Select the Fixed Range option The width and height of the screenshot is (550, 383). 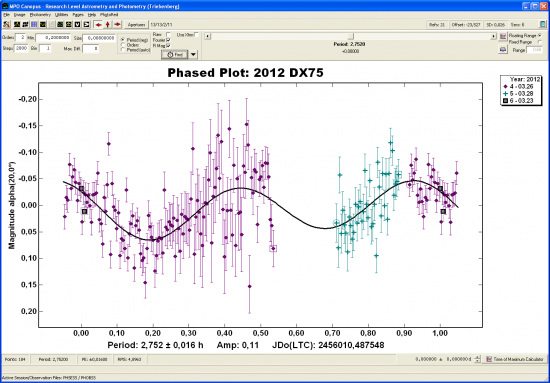540,42
